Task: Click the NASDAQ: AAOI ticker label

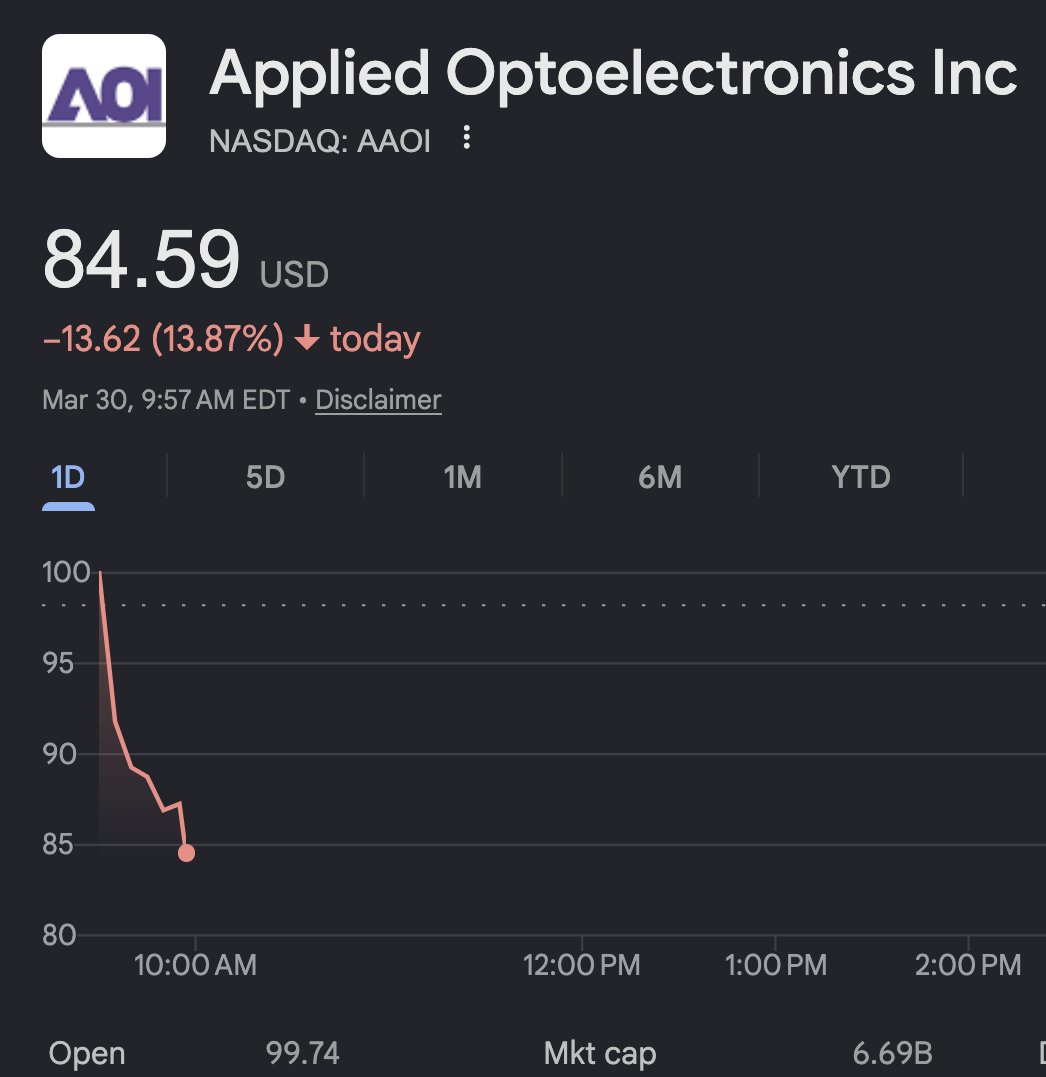Action: (320, 142)
